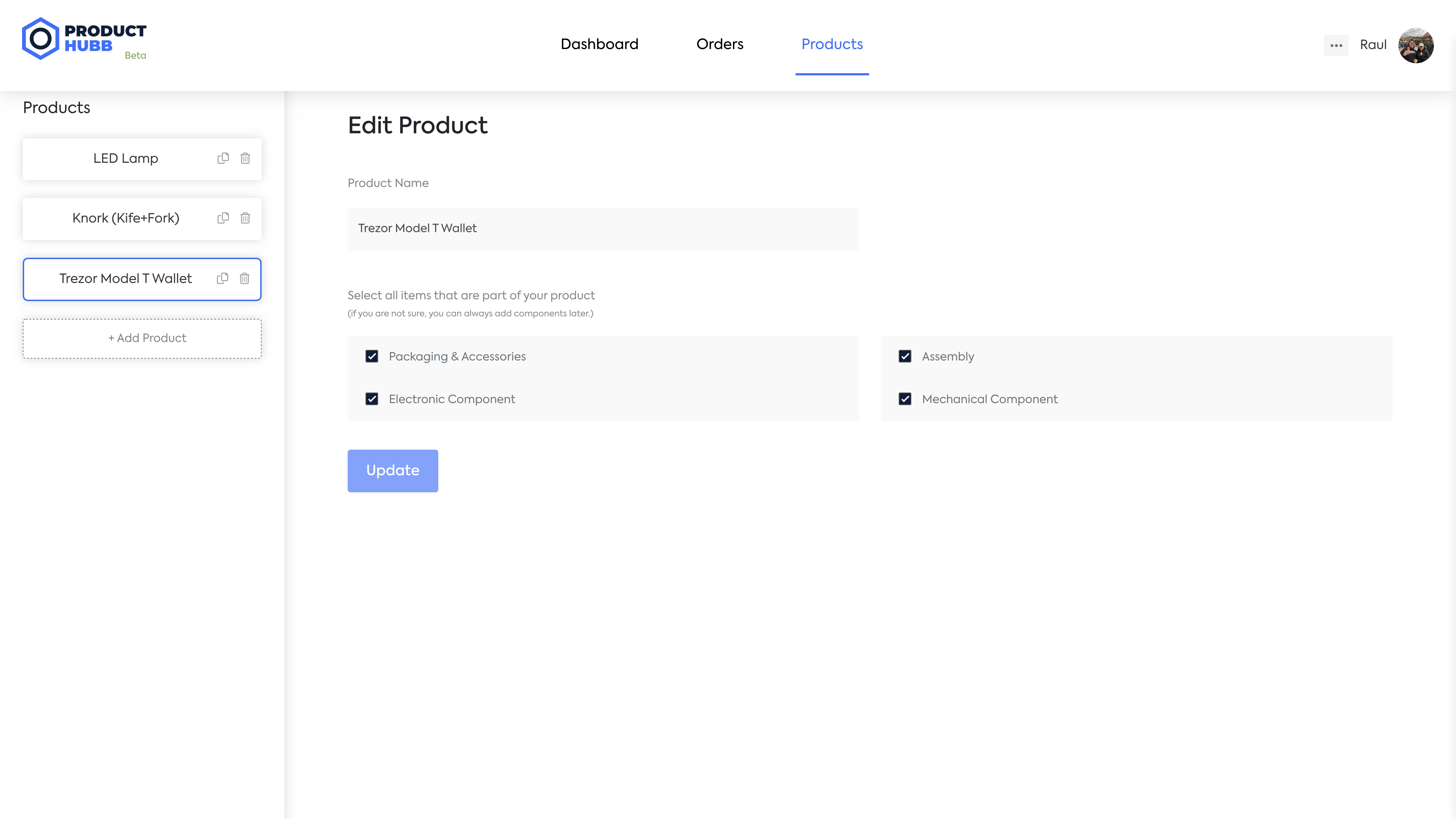Open the three-dot menu beside Raul

(1336, 45)
